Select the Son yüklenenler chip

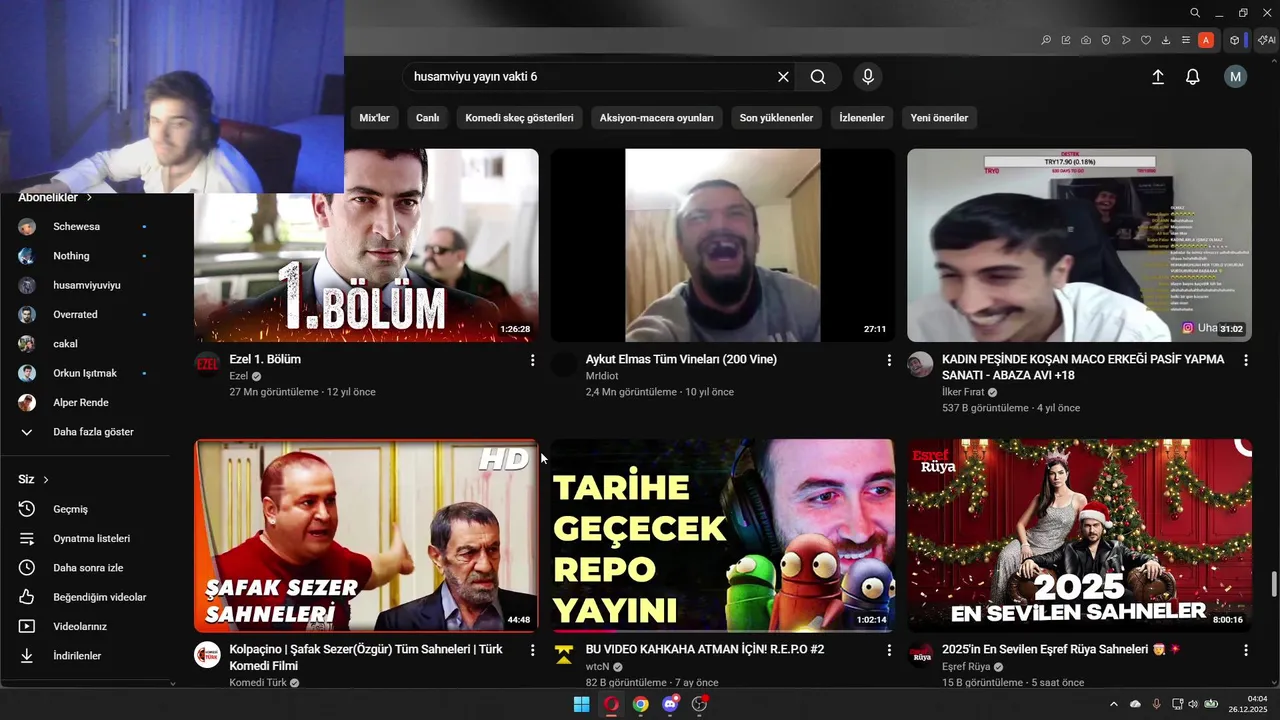pos(776,118)
